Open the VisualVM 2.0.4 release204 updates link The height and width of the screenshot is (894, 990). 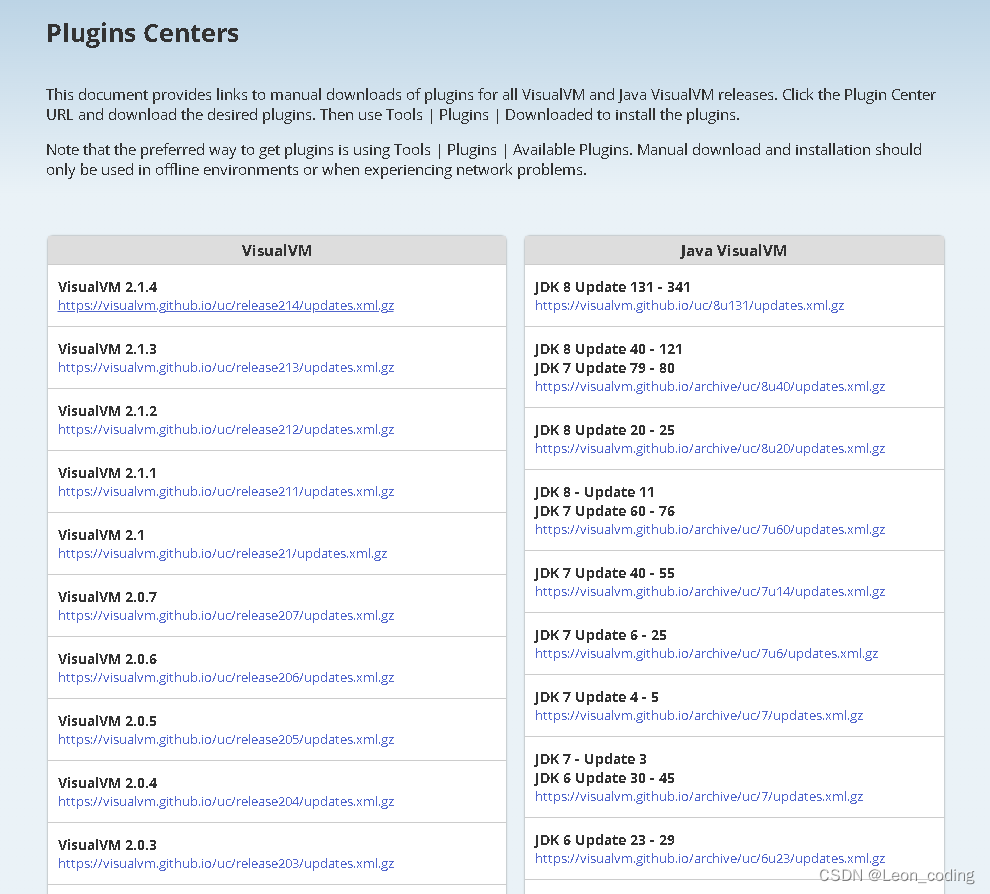coord(226,801)
